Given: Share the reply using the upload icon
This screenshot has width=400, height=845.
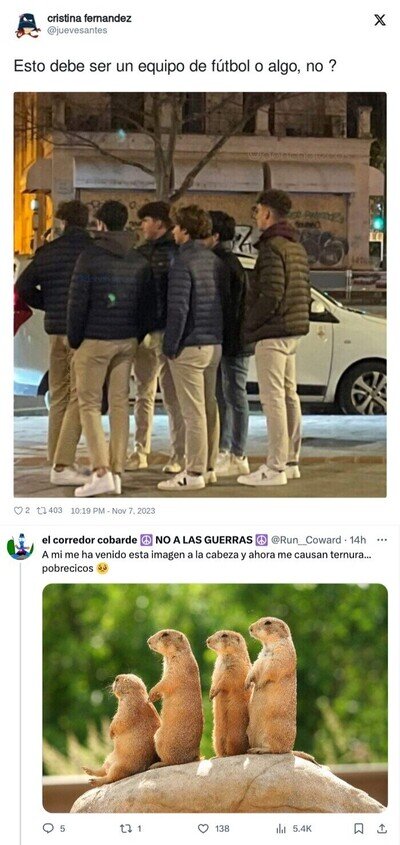Looking at the screenshot, I should [382, 828].
